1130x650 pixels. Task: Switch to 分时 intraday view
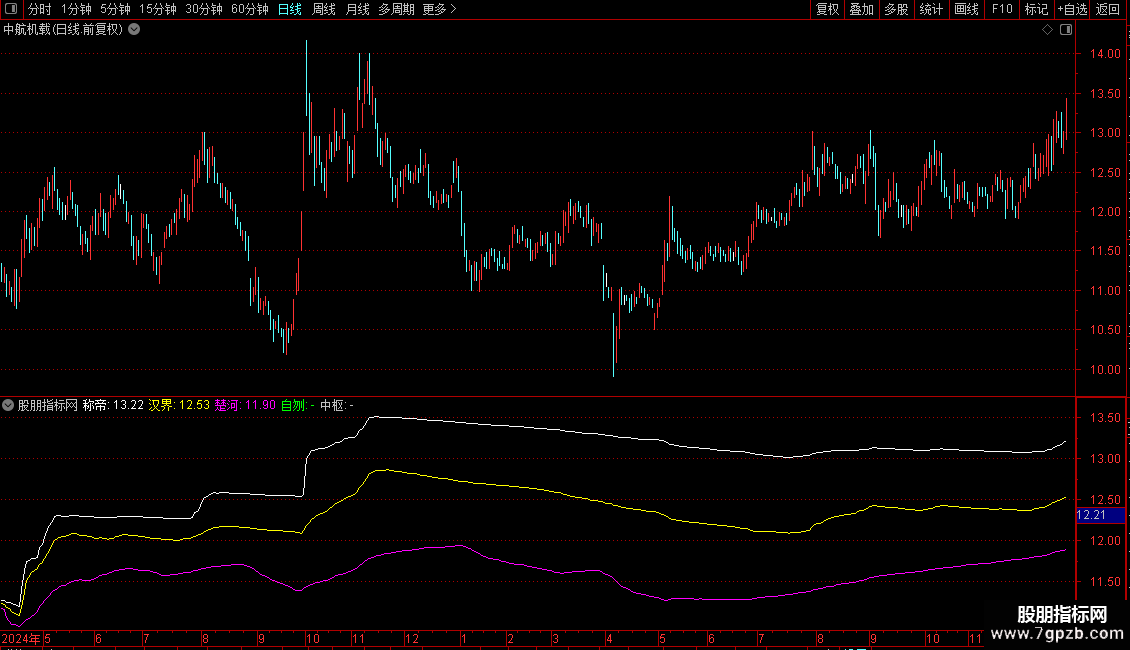click(40, 9)
